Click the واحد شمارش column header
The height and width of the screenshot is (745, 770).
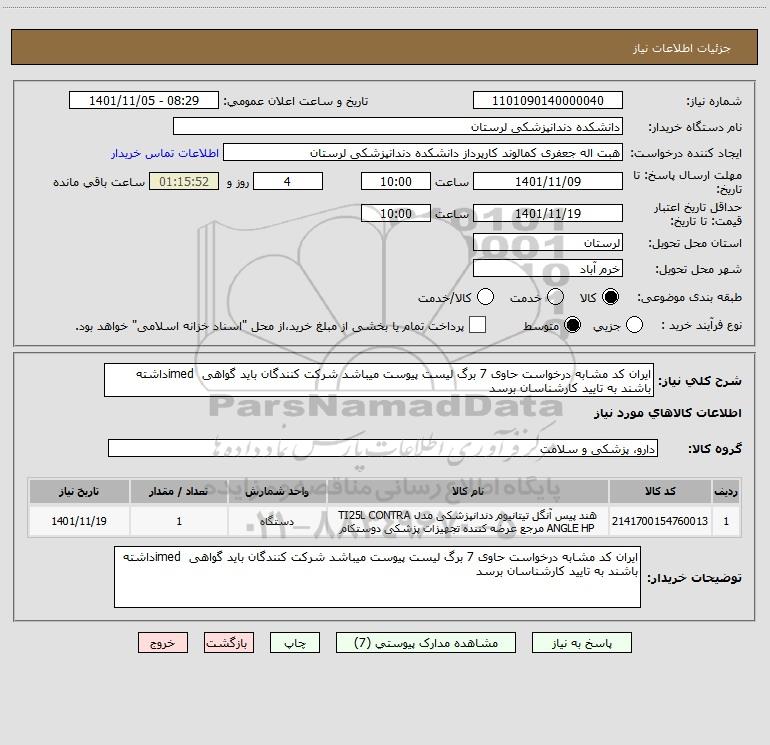(x=277, y=491)
